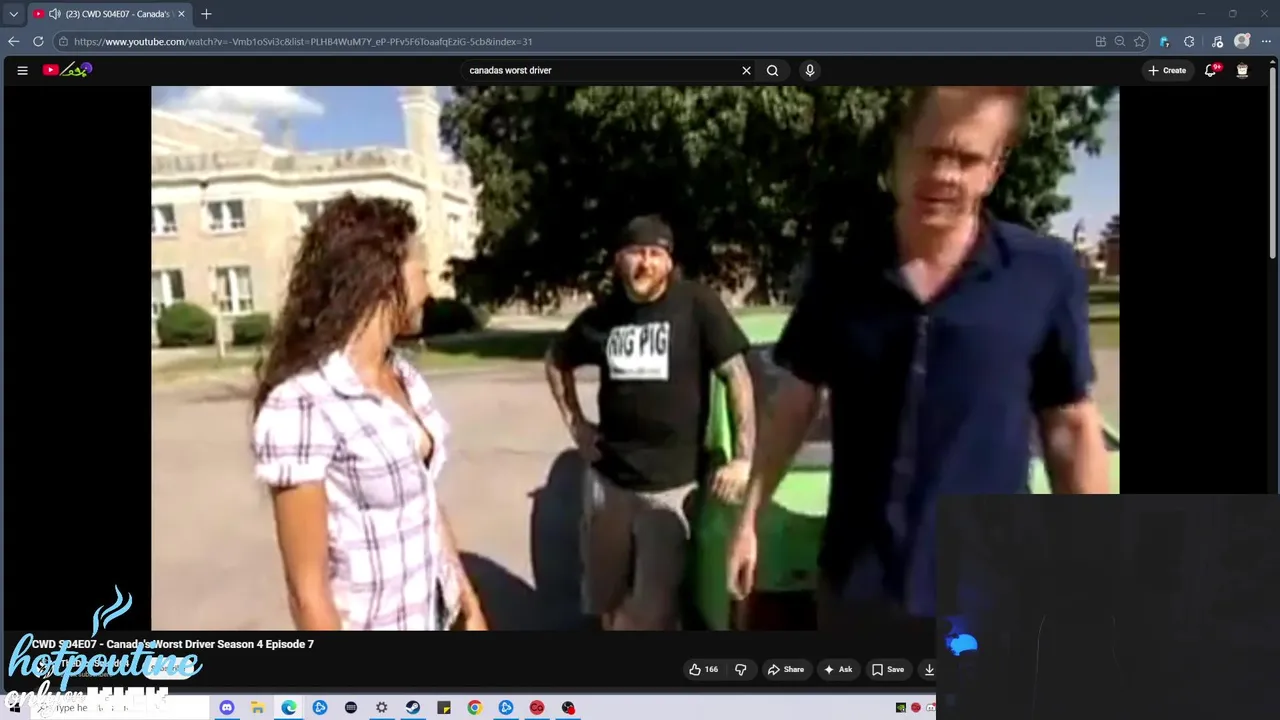Open the browser tab search dropdown
1280x720 pixels.
pos(13,14)
